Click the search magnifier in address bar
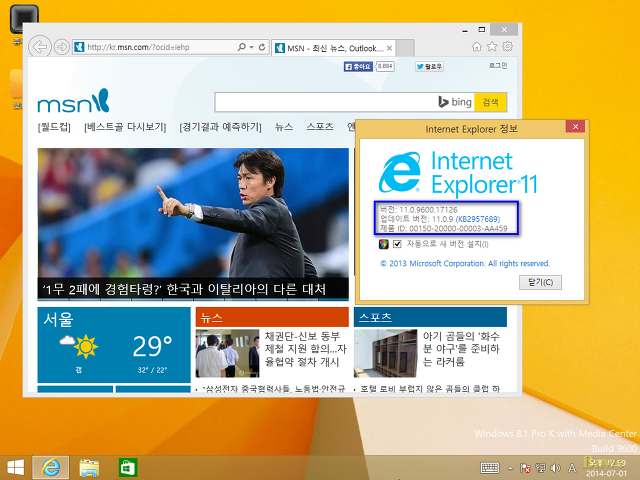Screen dimensions: 640x480 241,47
